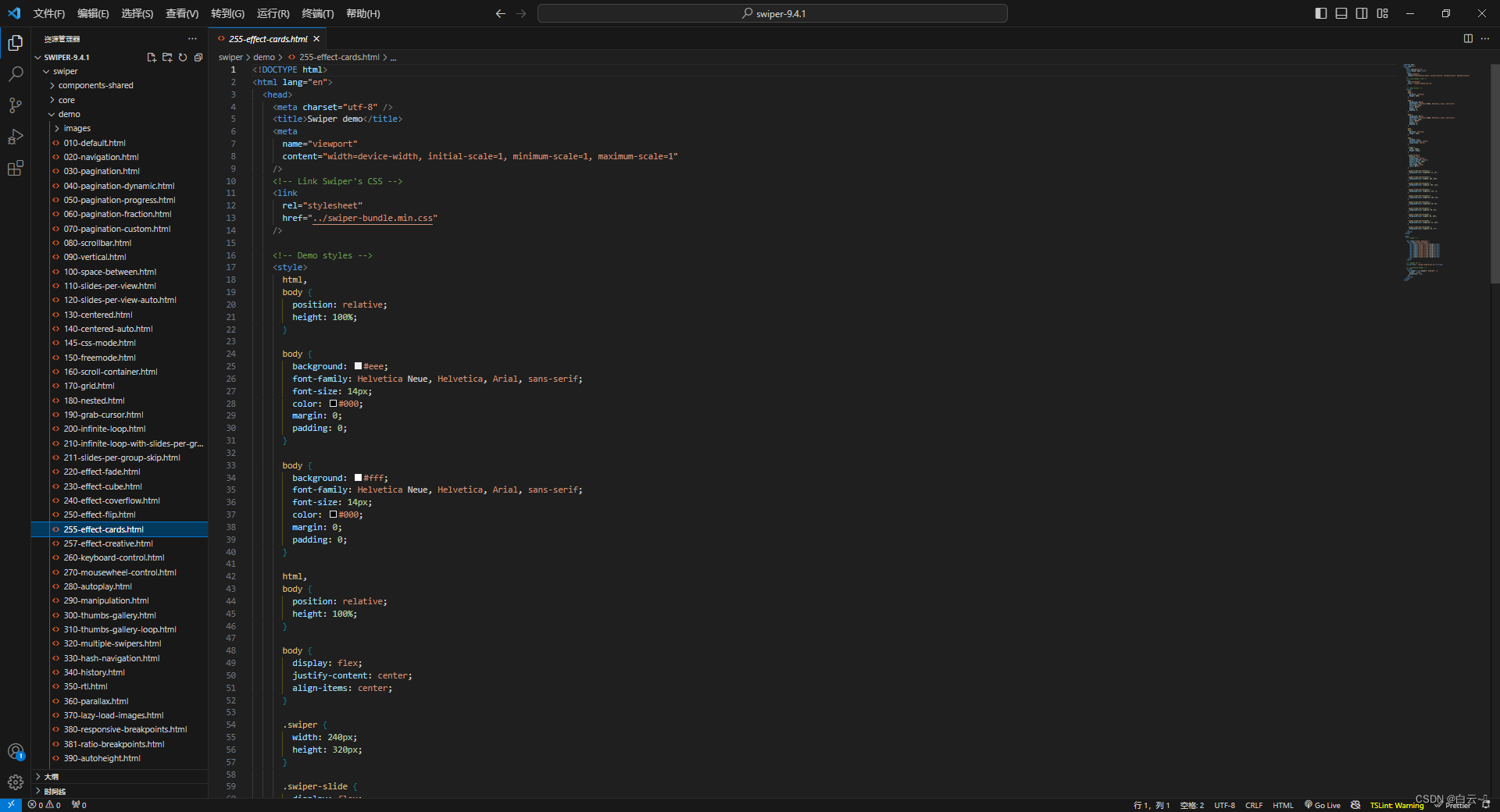Expand the Outline section
1500x812 pixels.
pos(120,777)
